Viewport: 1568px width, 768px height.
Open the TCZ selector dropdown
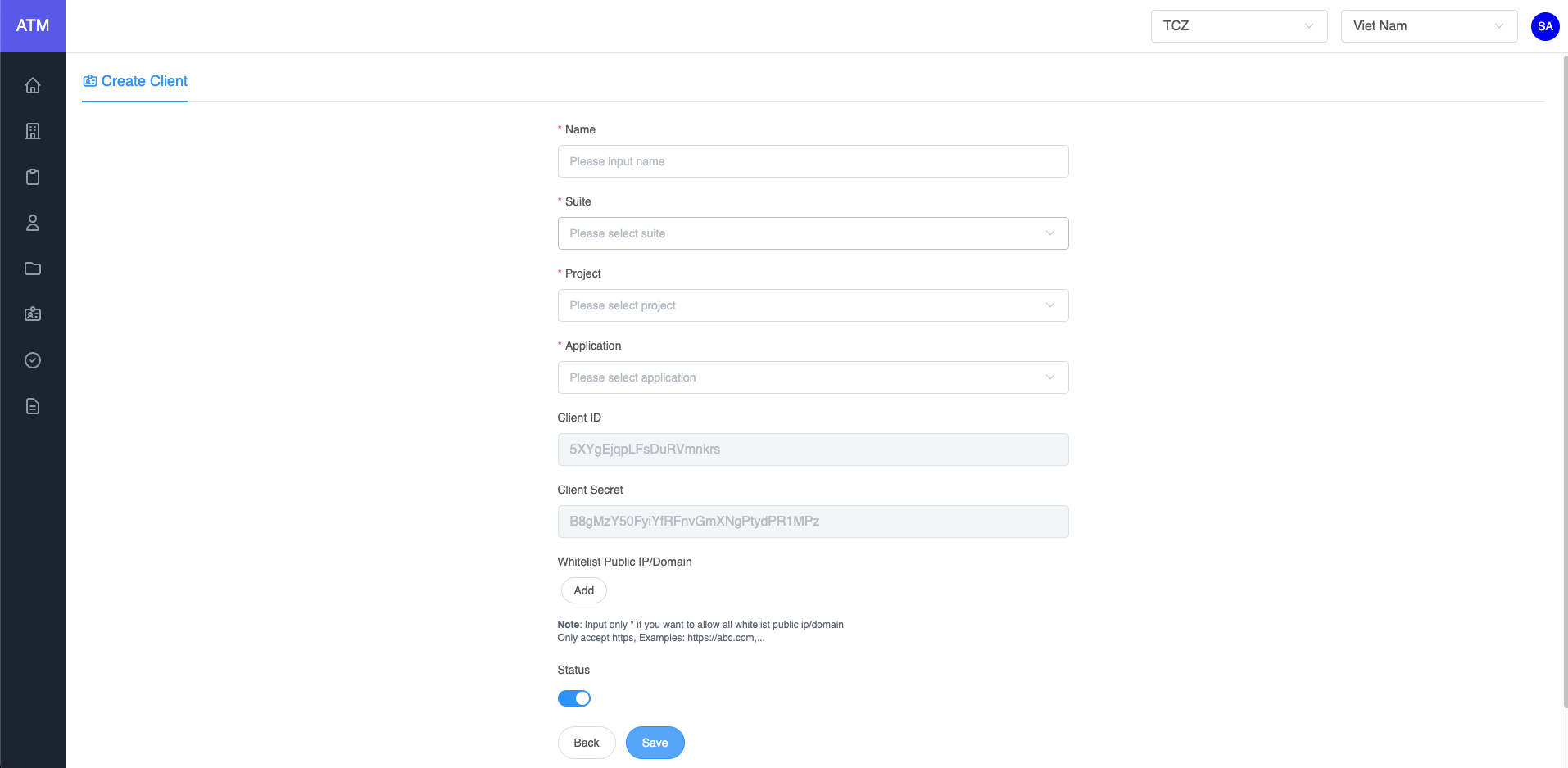coord(1239,26)
